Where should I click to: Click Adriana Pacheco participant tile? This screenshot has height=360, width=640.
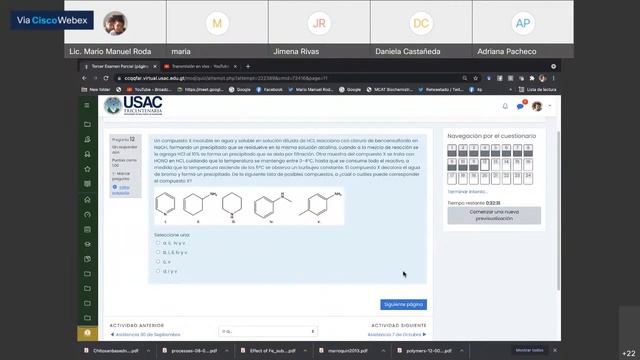[x=523, y=29]
